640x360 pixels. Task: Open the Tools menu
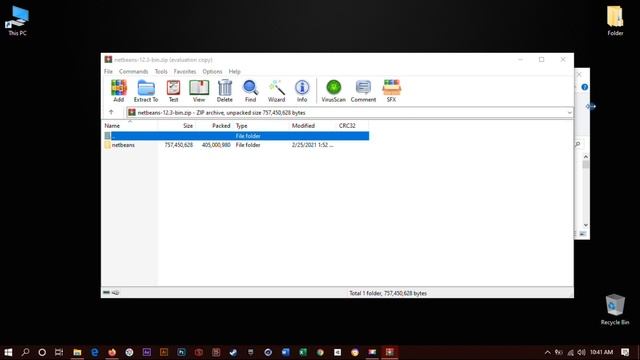(161, 71)
